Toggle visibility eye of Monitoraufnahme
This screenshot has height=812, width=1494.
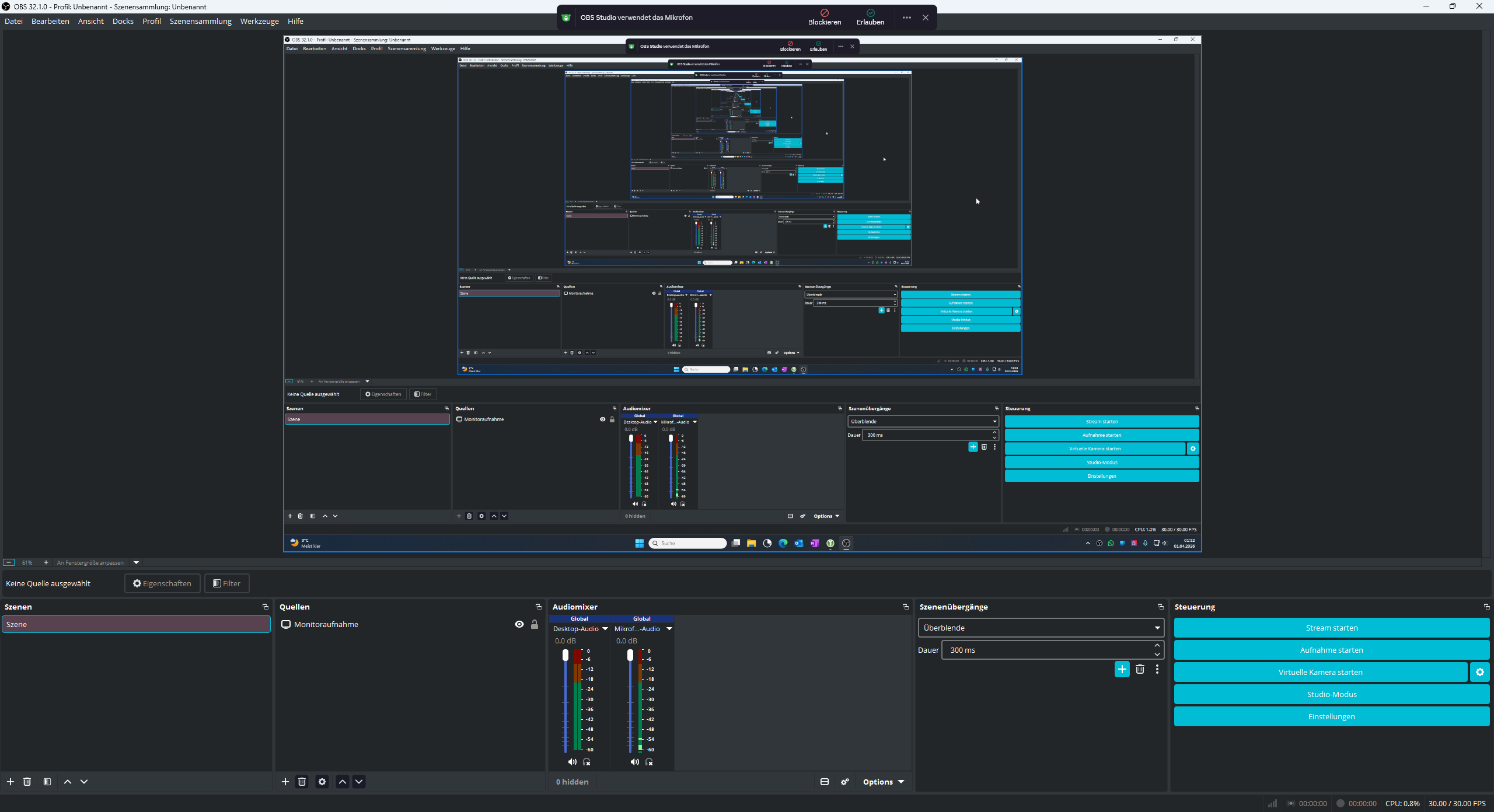(x=519, y=624)
